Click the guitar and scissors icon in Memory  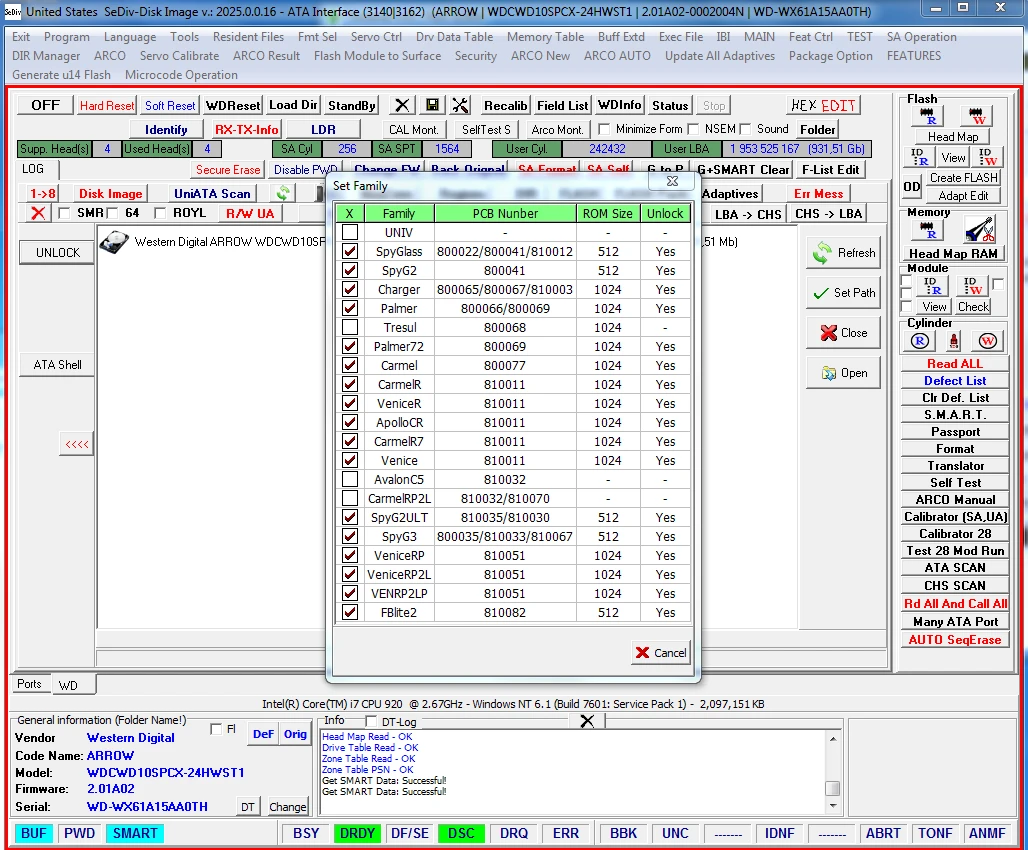click(979, 230)
